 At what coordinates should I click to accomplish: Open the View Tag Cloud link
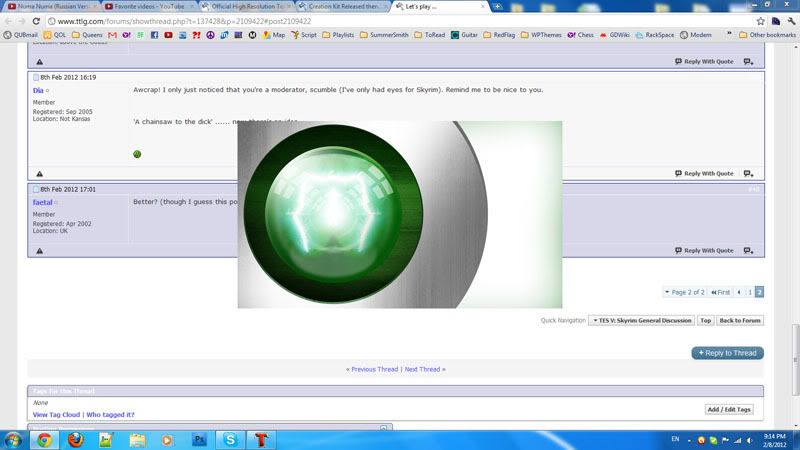(x=56, y=415)
